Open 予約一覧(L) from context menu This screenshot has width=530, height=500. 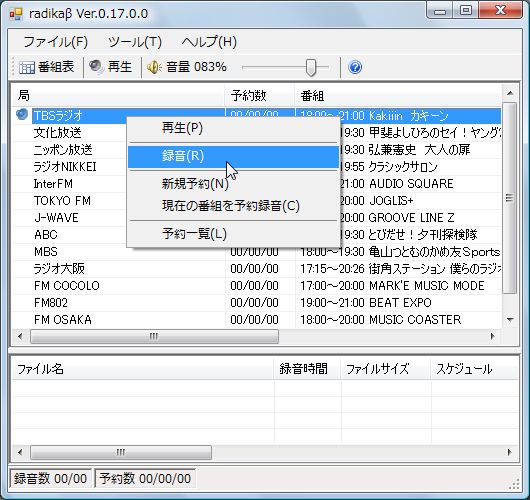click(x=234, y=234)
